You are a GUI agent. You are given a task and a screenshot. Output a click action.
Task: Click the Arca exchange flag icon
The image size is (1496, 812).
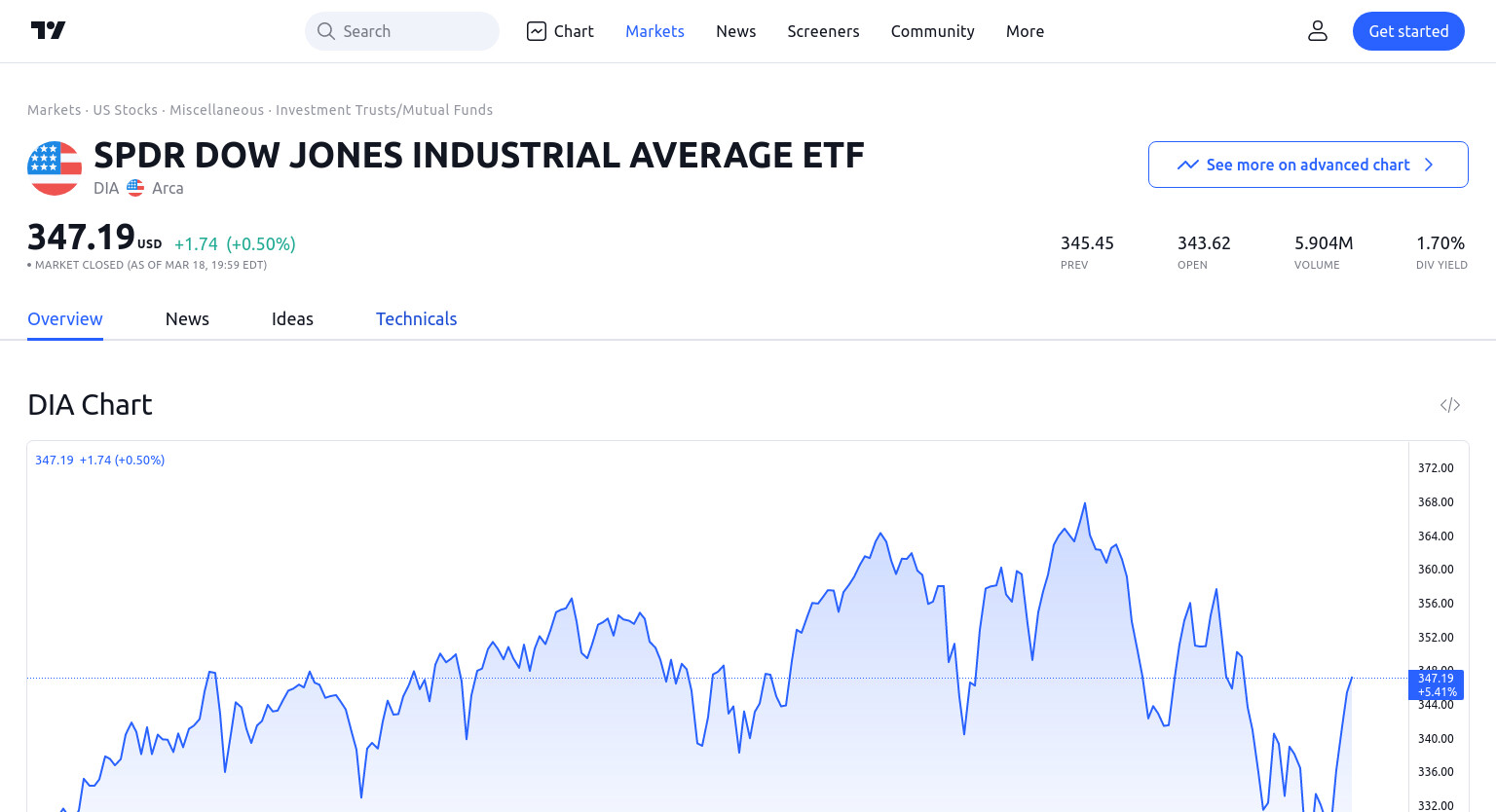[x=135, y=188]
